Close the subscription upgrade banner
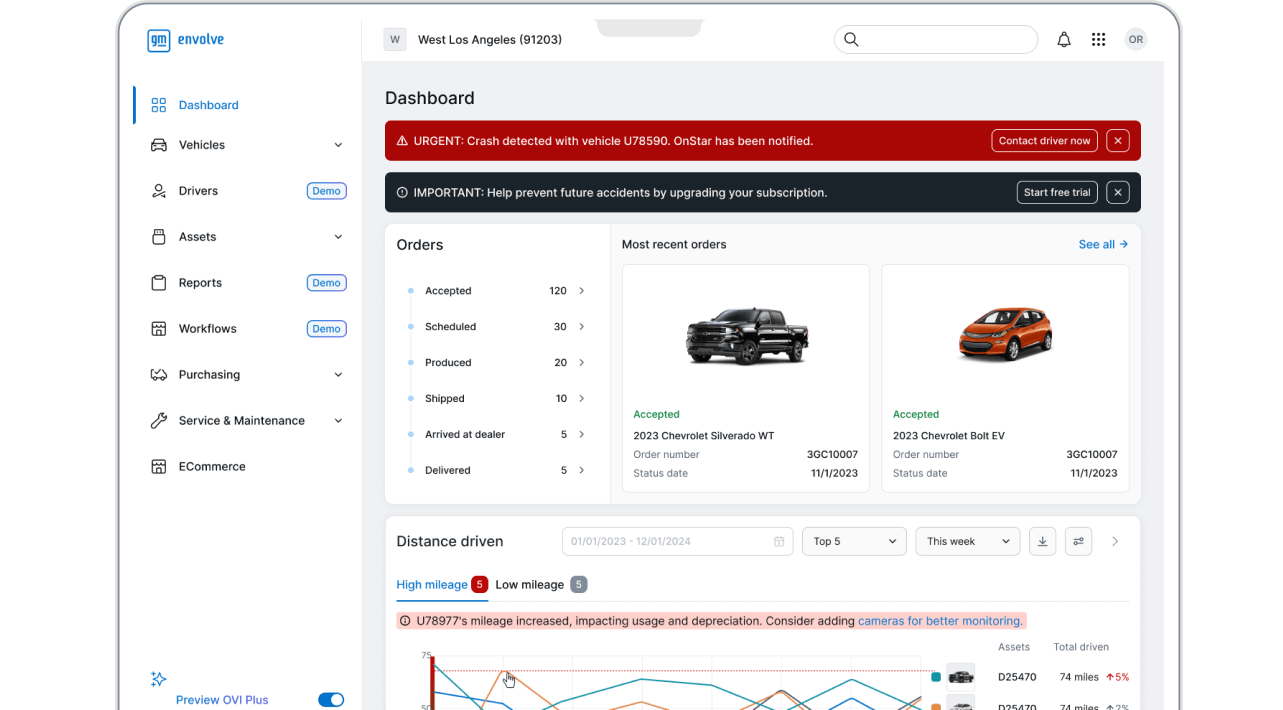The height and width of the screenshot is (710, 1283). tap(1118, 192)
